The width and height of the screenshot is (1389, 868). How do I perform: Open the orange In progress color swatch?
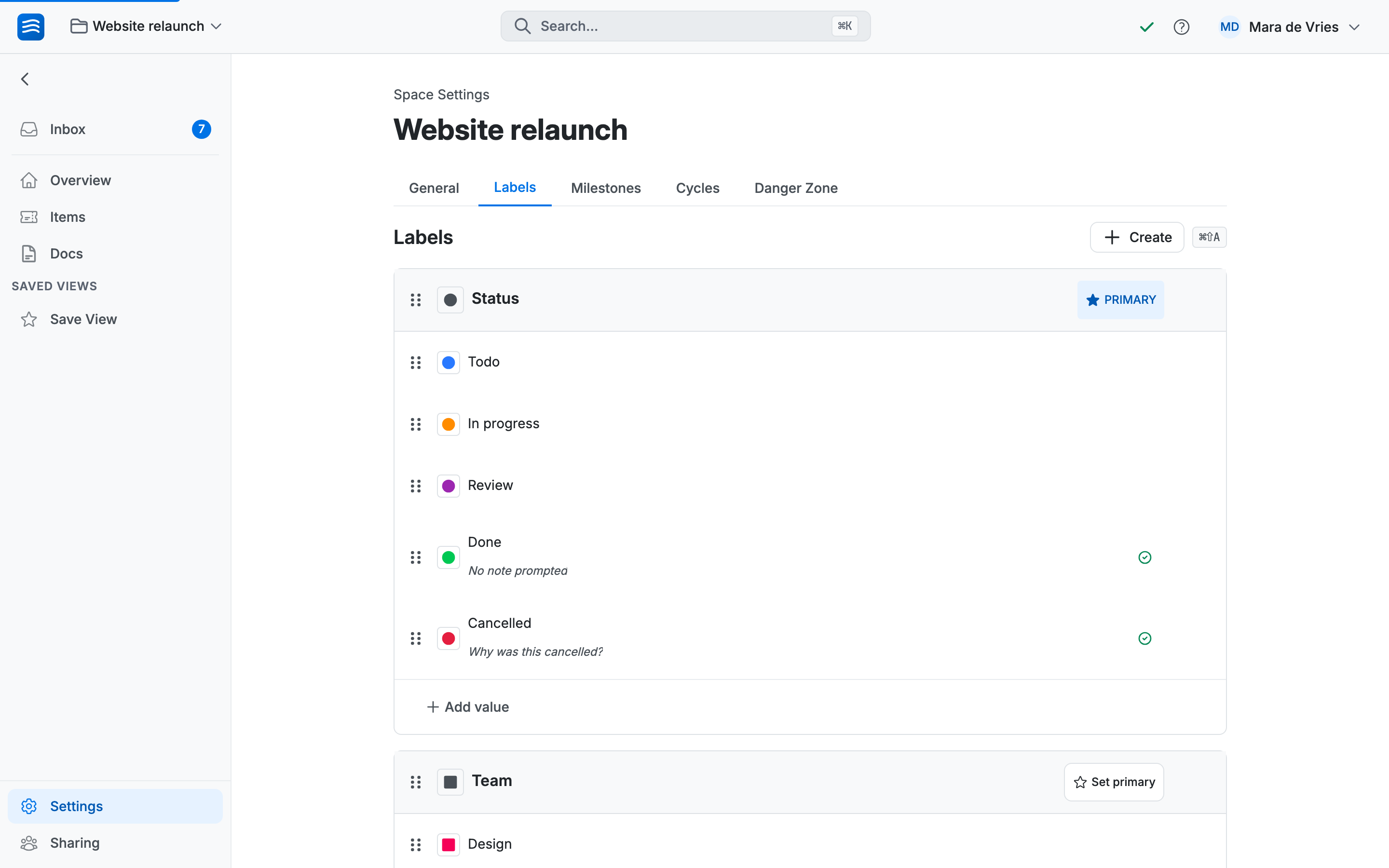tap(448, 424)
